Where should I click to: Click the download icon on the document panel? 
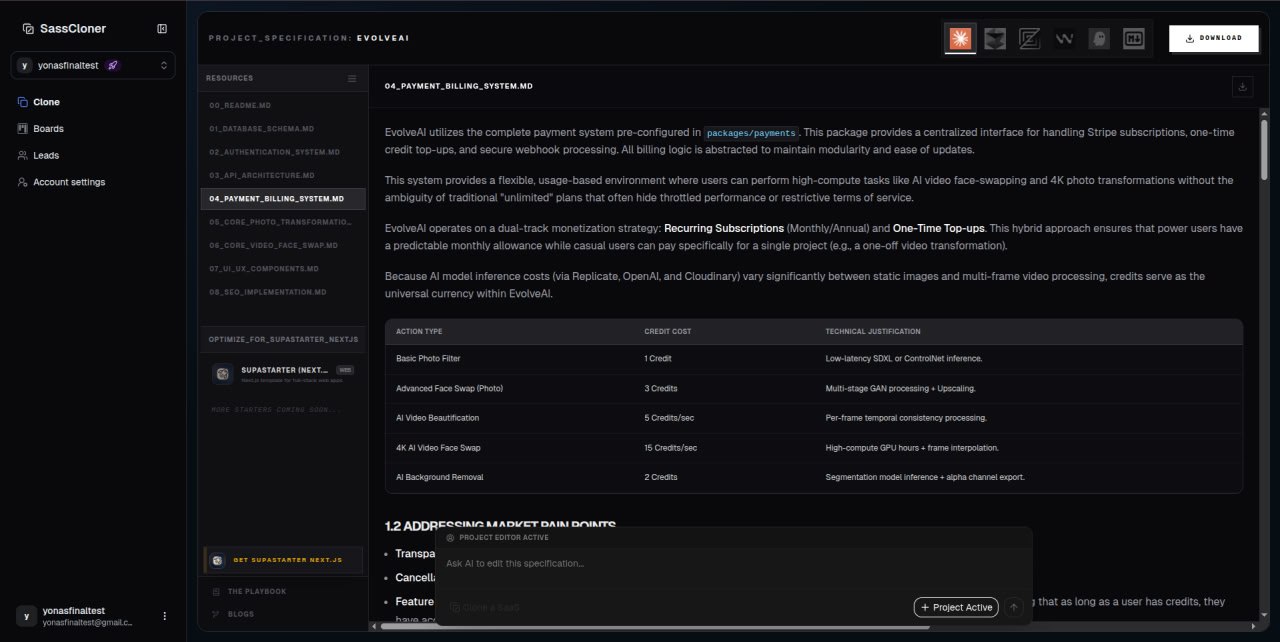pyautogui.click(x=1242, y=86)
